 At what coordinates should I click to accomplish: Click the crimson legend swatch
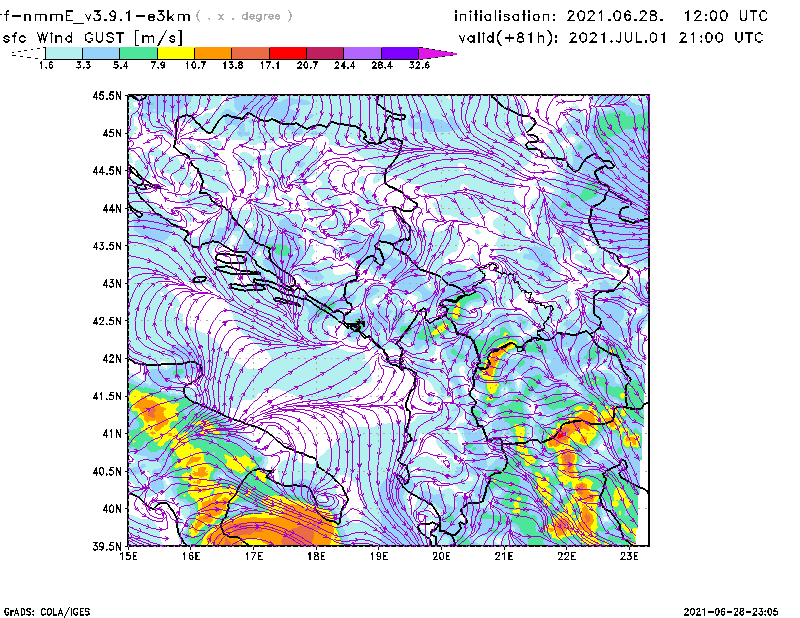click(325, 53)
